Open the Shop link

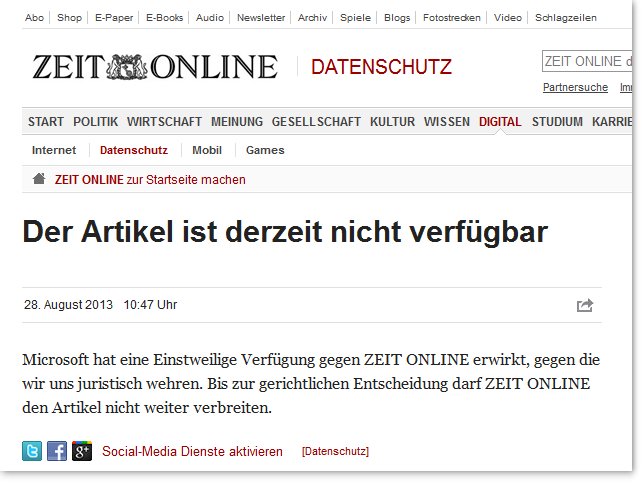69,18
